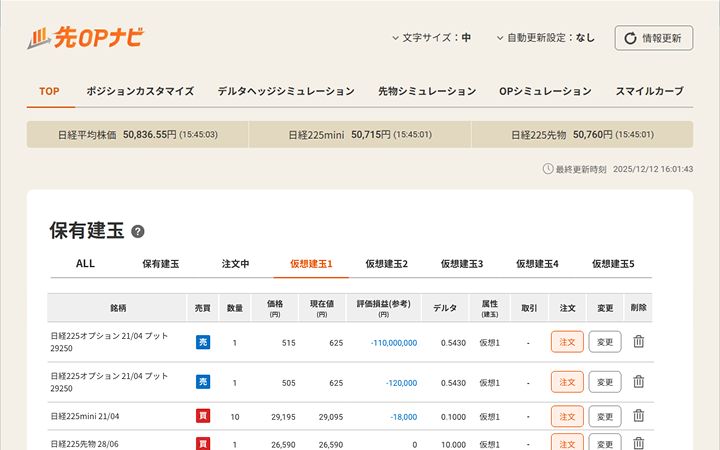Screen dimensions: 720x450
Task: Delete the first 日経225オプション row via trash icon
Action: click(638, 342)
